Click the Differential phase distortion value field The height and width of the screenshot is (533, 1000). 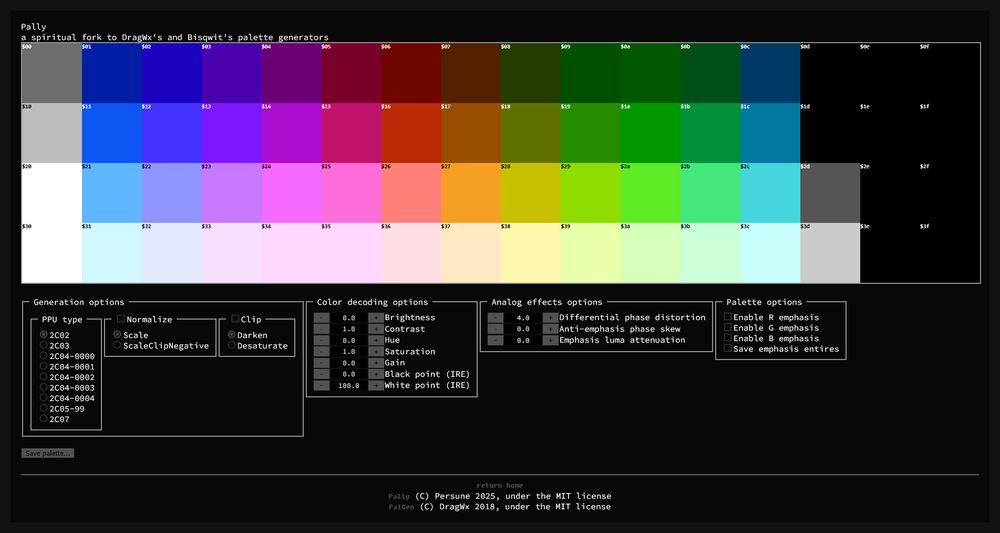pyautogui.click(x=523, y=318)
